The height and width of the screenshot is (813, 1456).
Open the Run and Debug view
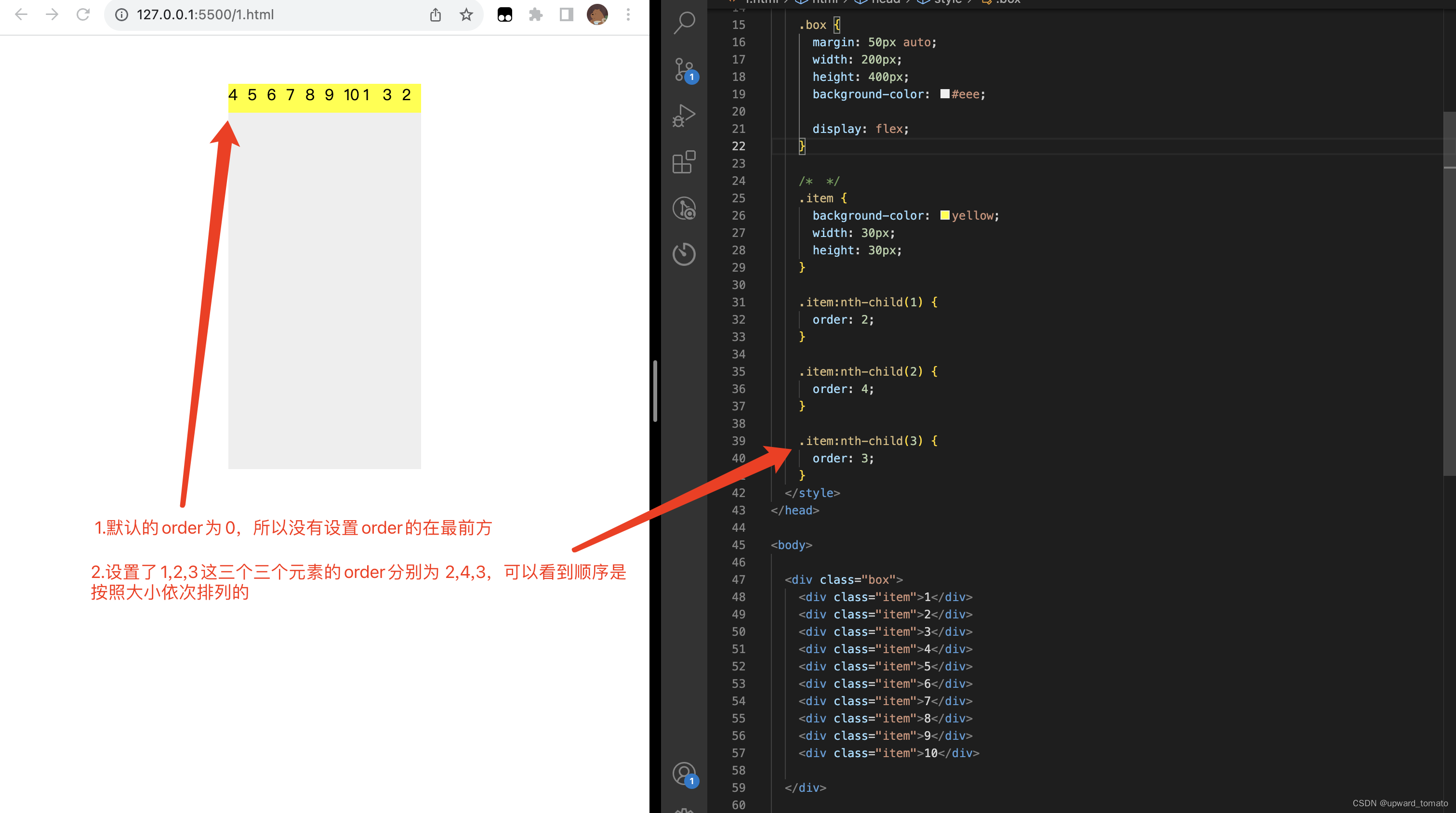[685, 116]
